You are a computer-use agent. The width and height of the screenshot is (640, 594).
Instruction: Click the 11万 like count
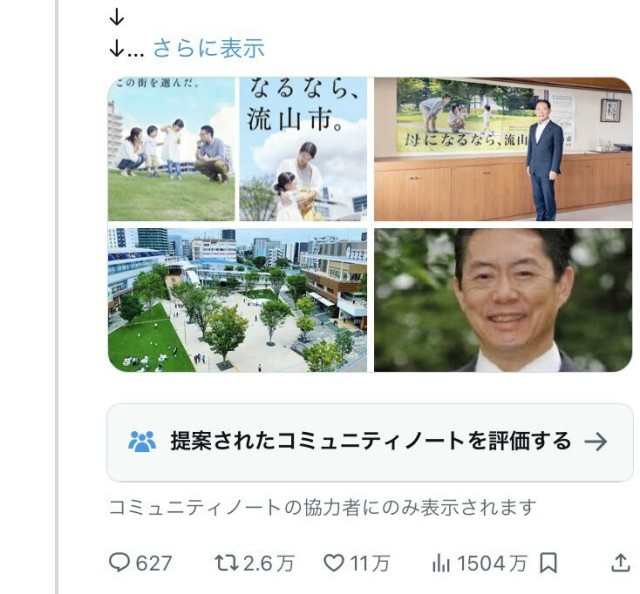pos(370,563)
